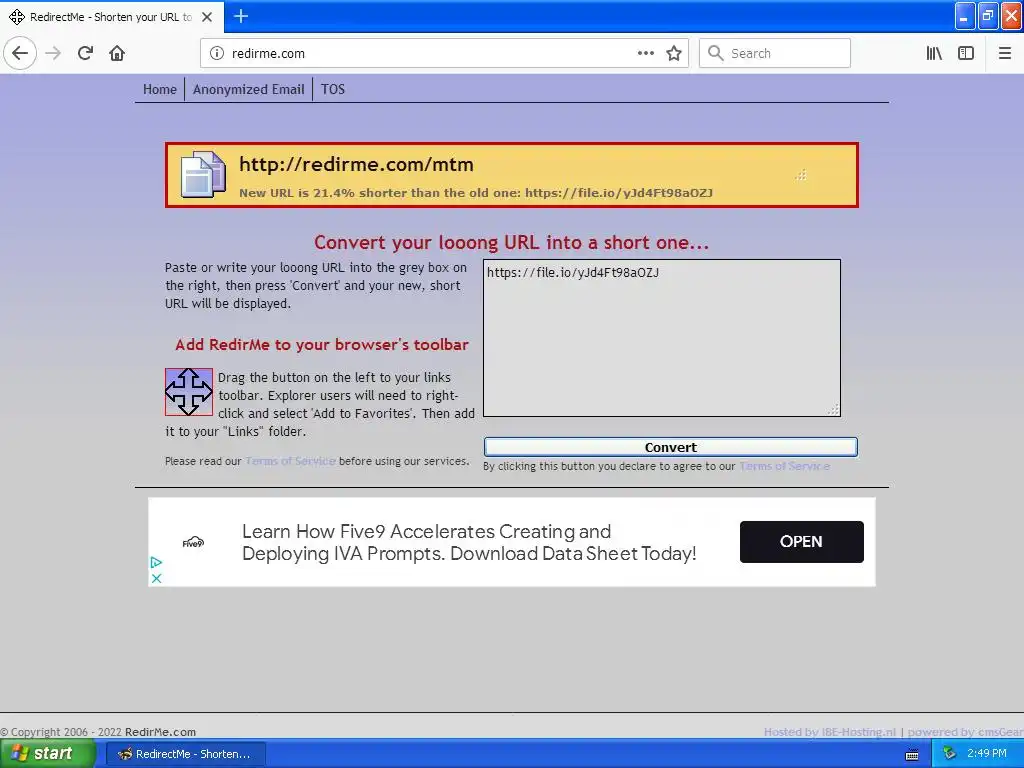Click the Five9 logo in the ad

pyautogui.click(x=193, y=542)
